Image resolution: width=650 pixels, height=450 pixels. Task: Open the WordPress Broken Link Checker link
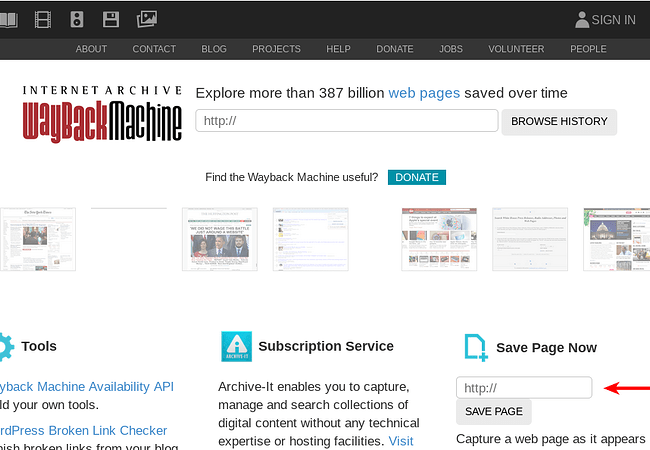83,431
